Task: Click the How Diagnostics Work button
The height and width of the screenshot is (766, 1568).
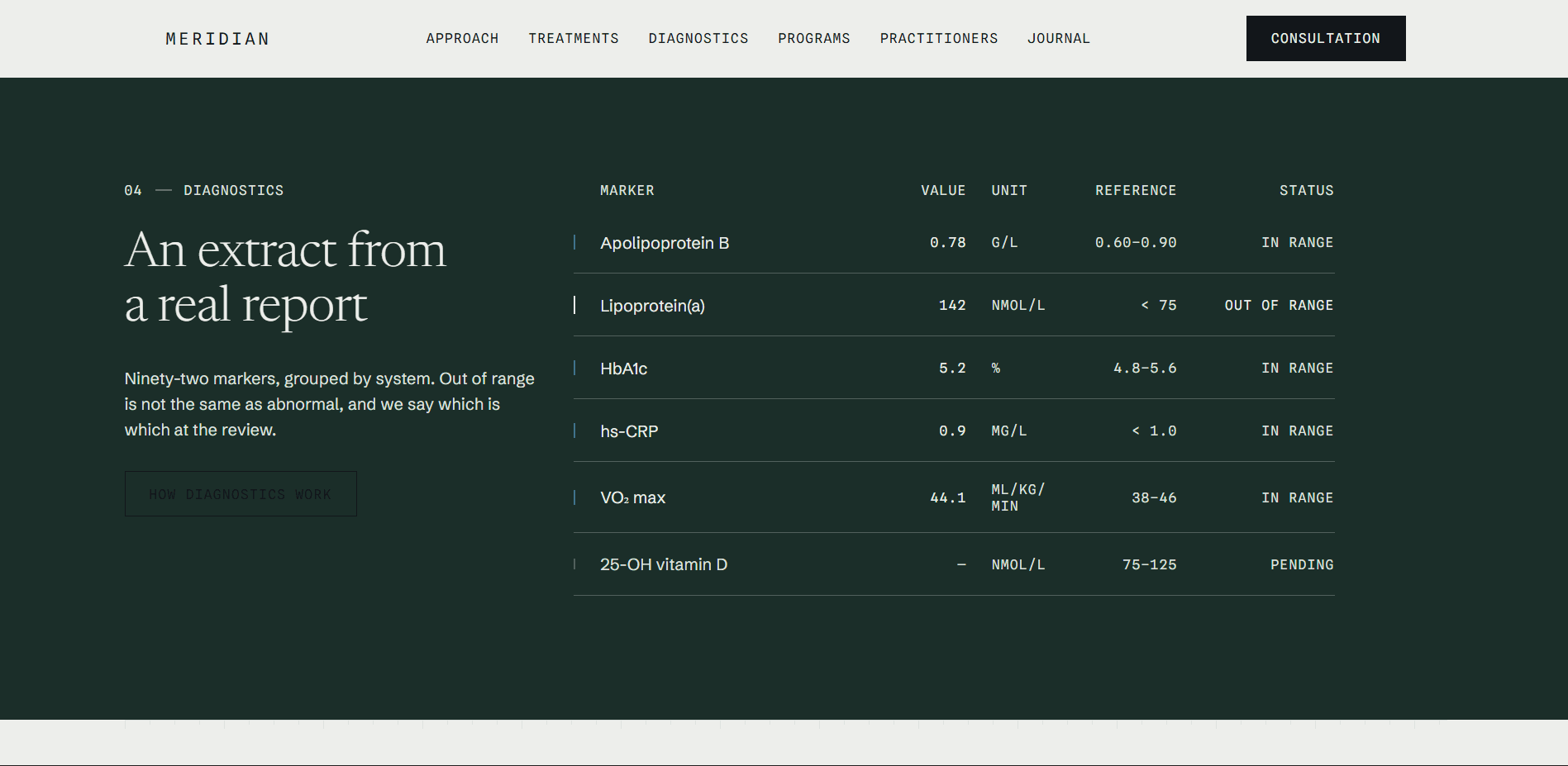Action: click(x=241, y=494)
